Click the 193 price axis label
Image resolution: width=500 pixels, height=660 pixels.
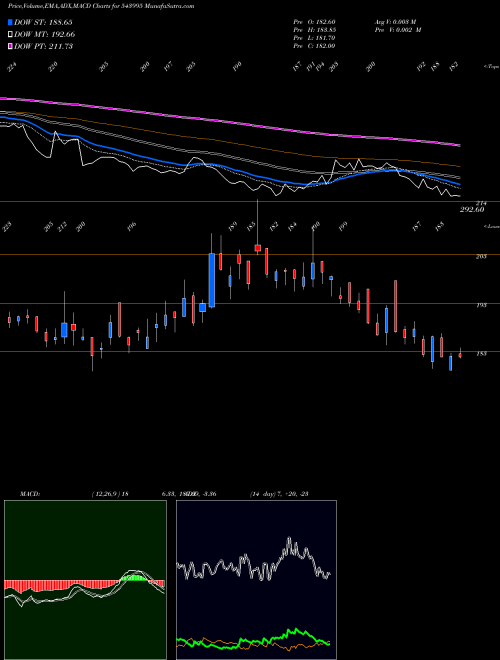(x=481, y=305)
